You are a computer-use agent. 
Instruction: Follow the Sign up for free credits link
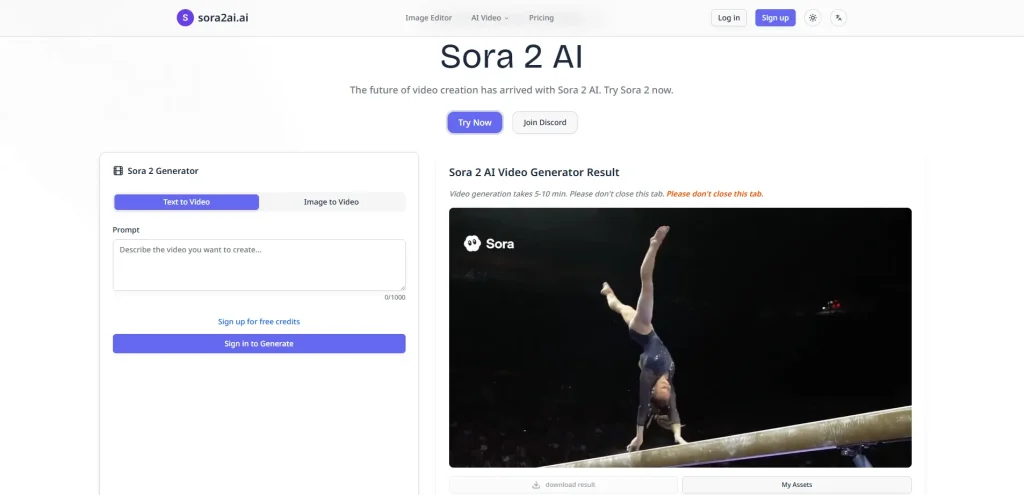click(259, 321)
